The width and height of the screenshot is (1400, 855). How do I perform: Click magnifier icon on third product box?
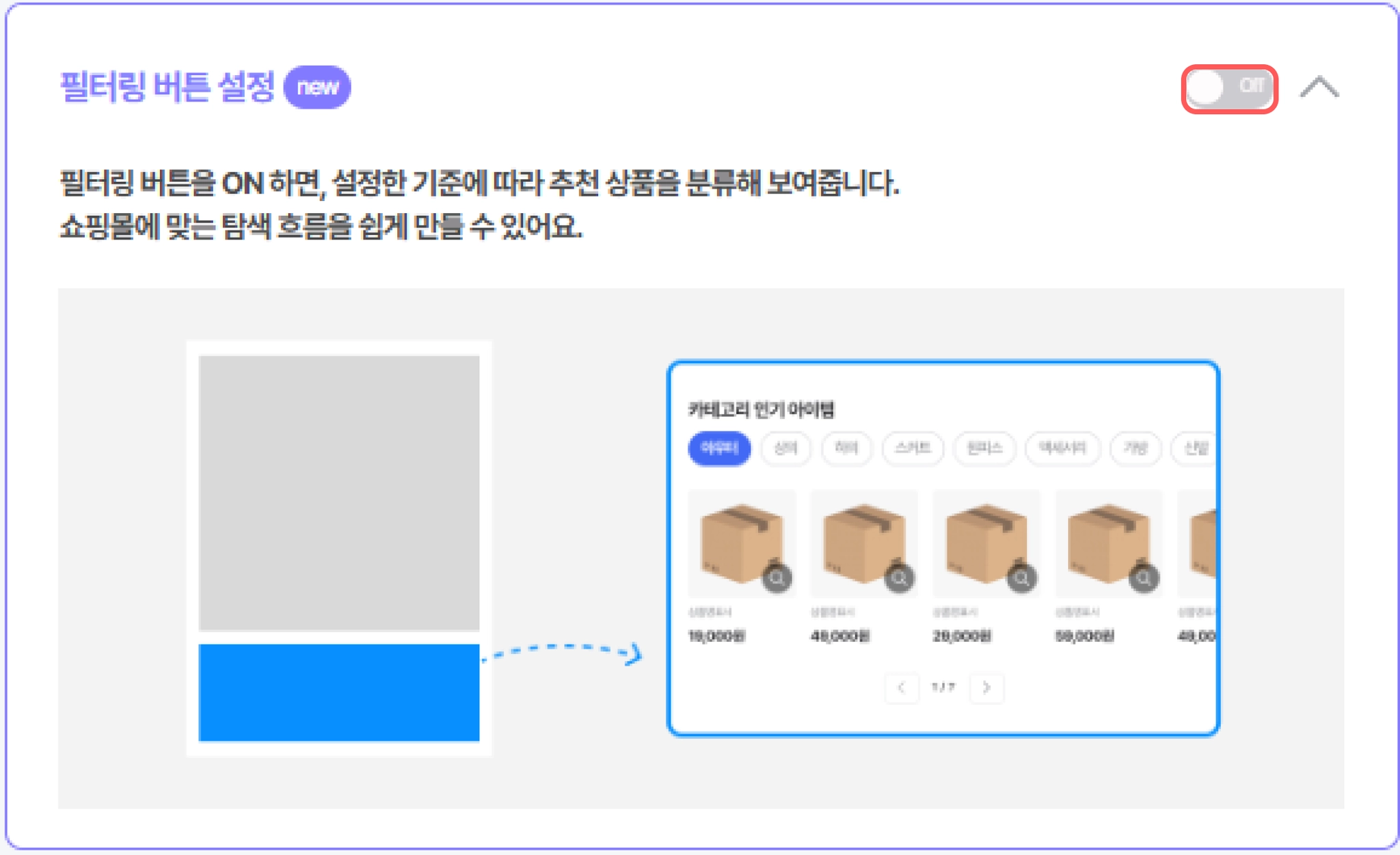pos(1021,578)
